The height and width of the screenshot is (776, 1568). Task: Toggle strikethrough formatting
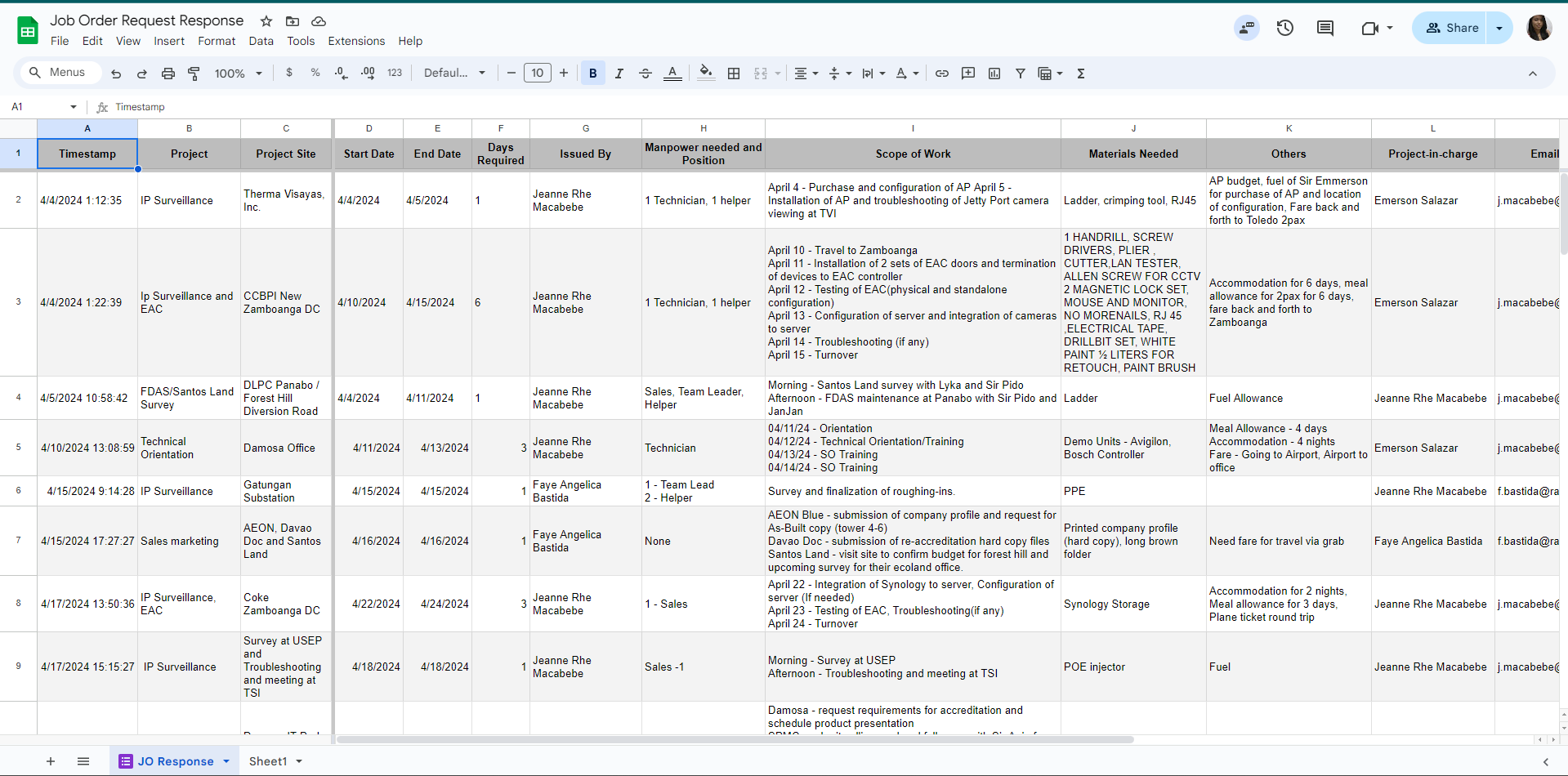[645, 74]
